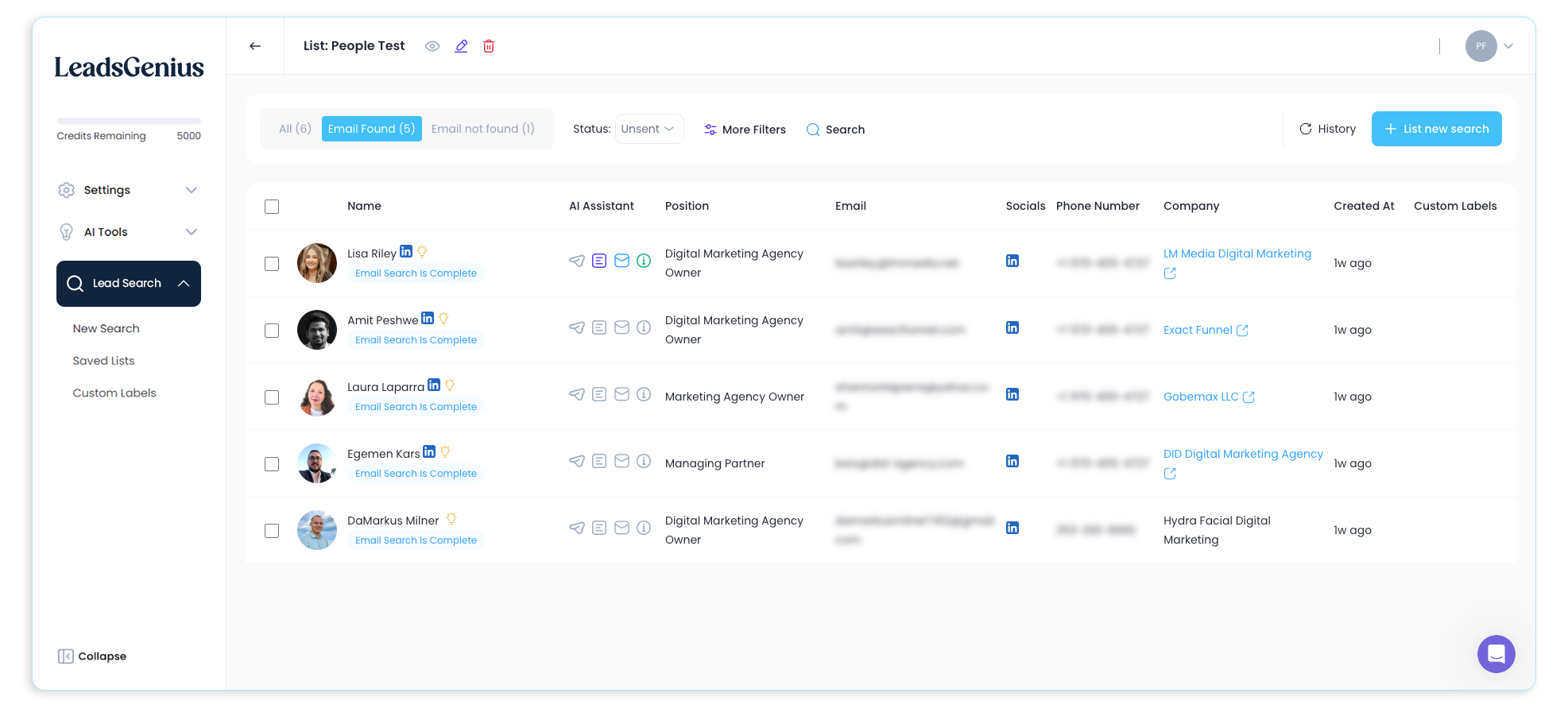Open the chat support bubble
1568x728 pixels.
tap(1496, 654)
